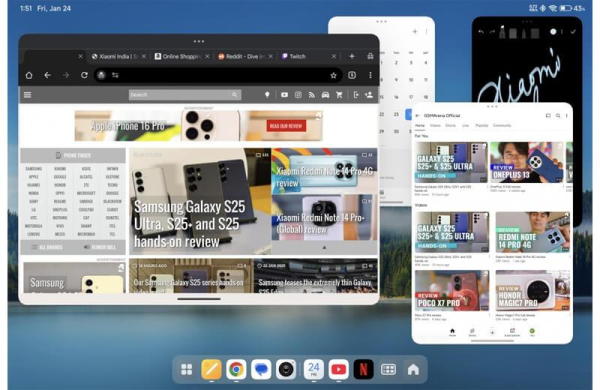Screen dimensions: 600x390
Task: Bookmark the page with the star icon
Action: click(x=333, y=75)
